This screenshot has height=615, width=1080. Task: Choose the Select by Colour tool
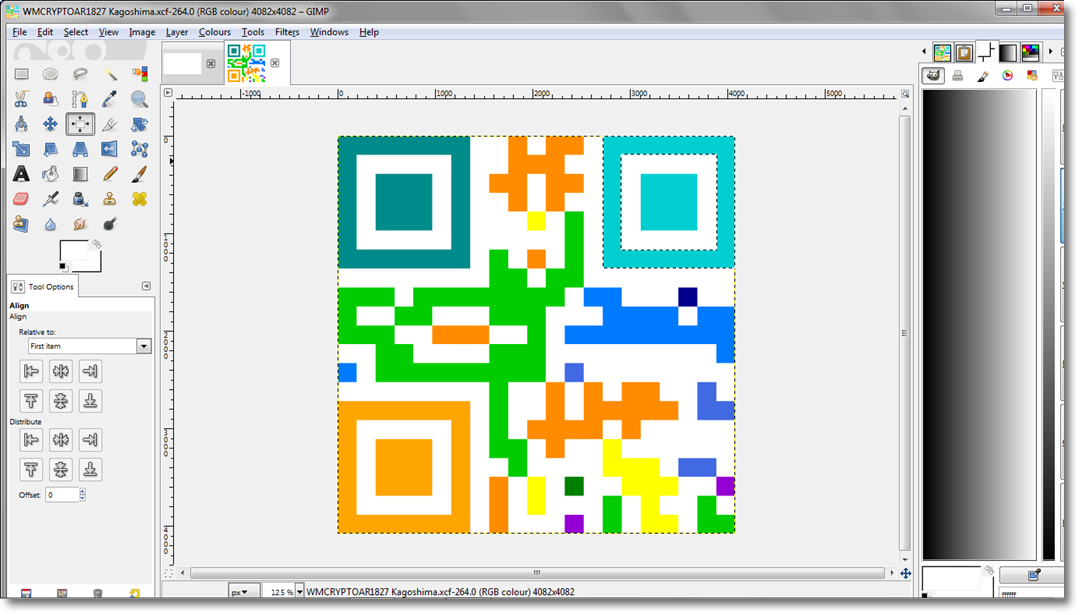139,74
